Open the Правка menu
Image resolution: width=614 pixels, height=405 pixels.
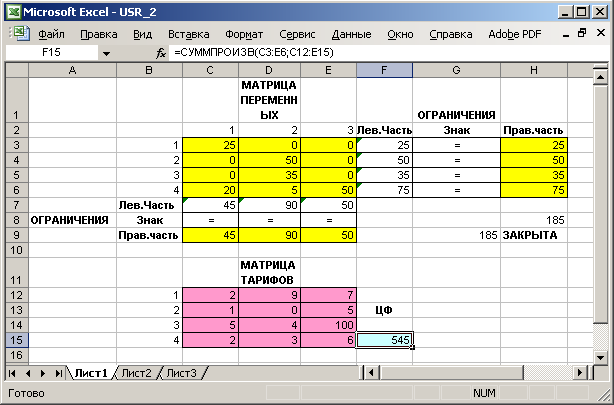(99, 34)
